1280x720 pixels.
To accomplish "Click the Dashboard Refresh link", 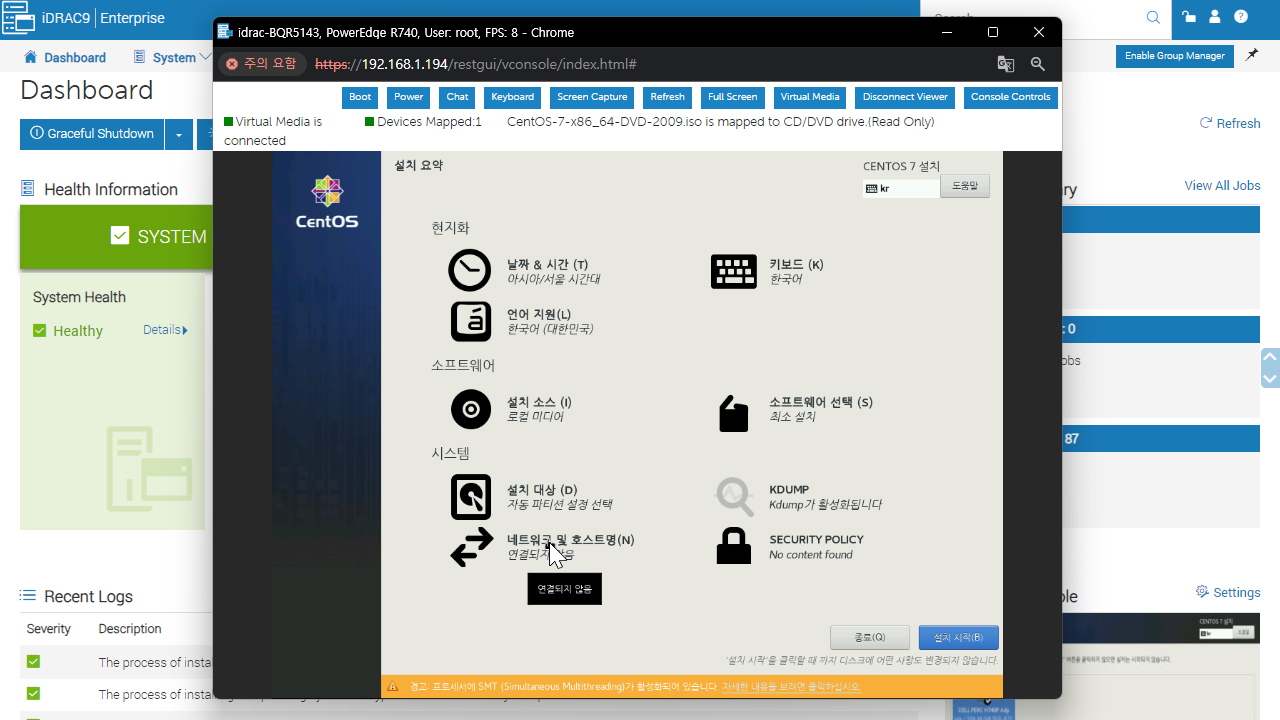I will (1230, 123).
